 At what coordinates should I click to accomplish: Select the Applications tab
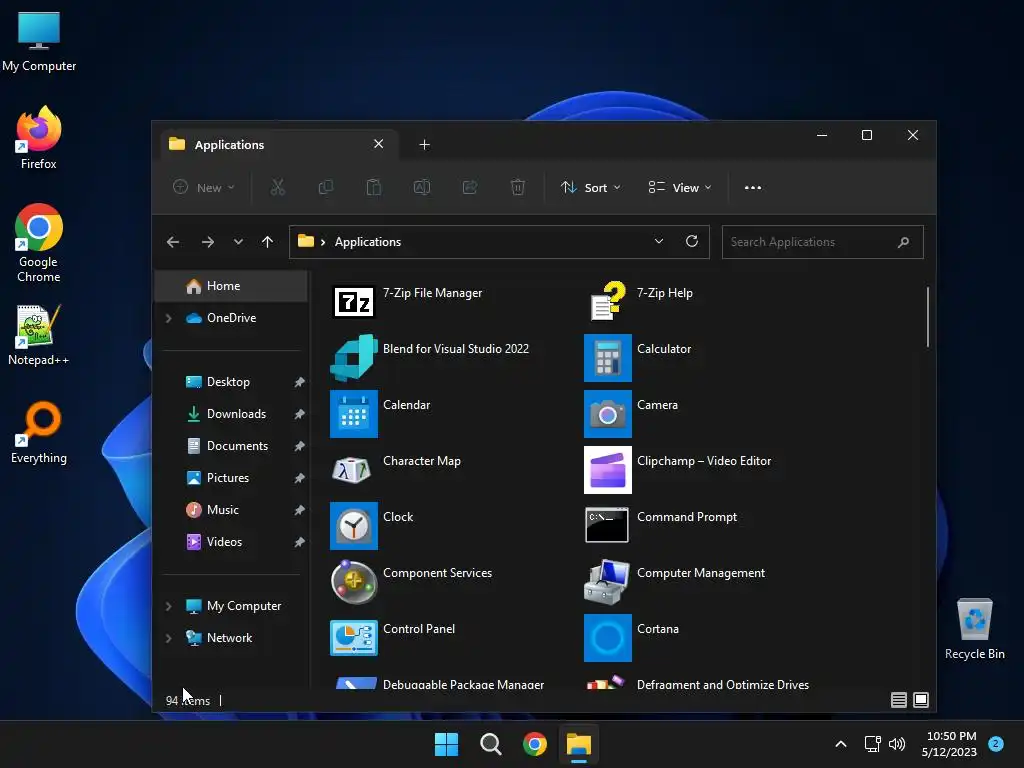point(280,144)
